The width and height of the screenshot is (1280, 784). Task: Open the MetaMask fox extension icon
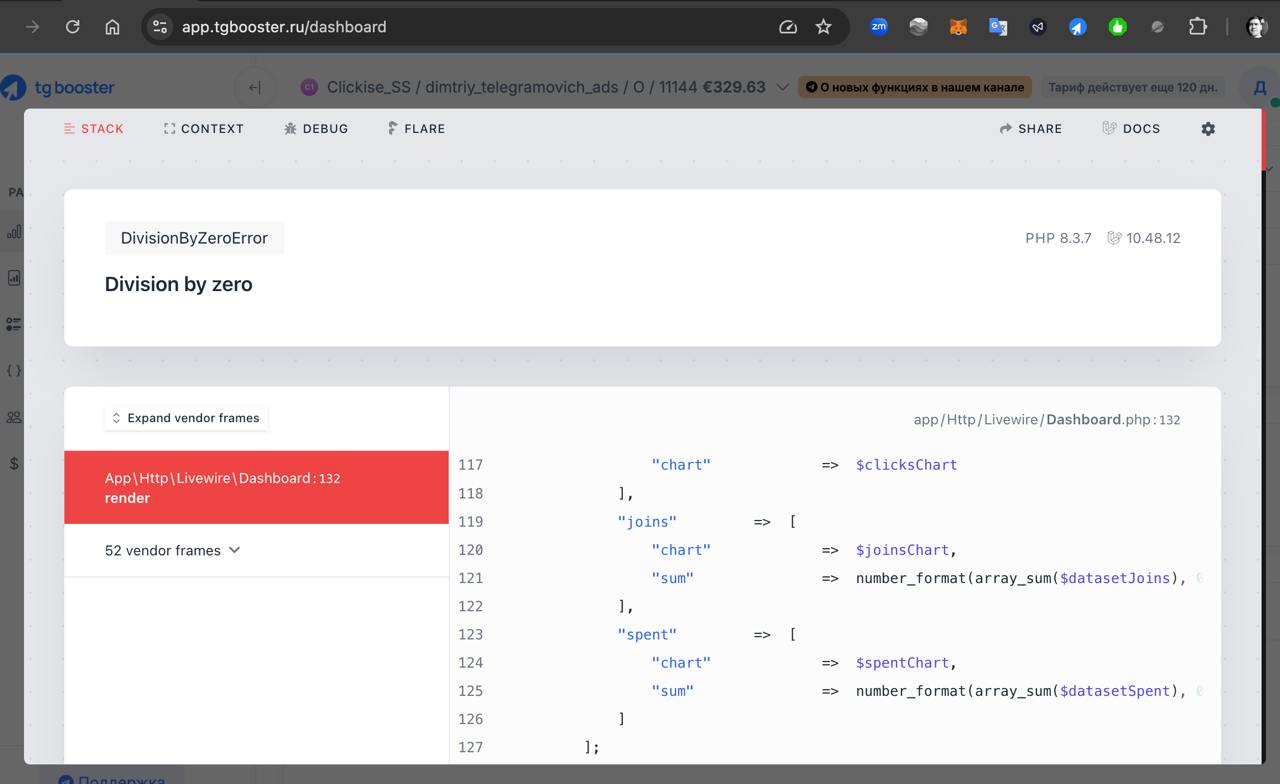[x=958, y=27]
